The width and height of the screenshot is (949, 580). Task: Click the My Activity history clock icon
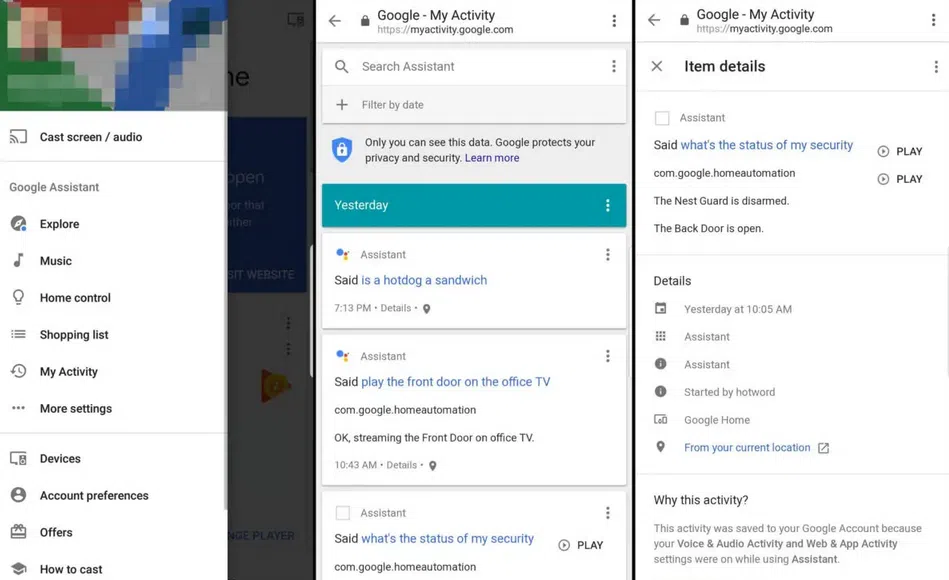click(x=19, y=371)
